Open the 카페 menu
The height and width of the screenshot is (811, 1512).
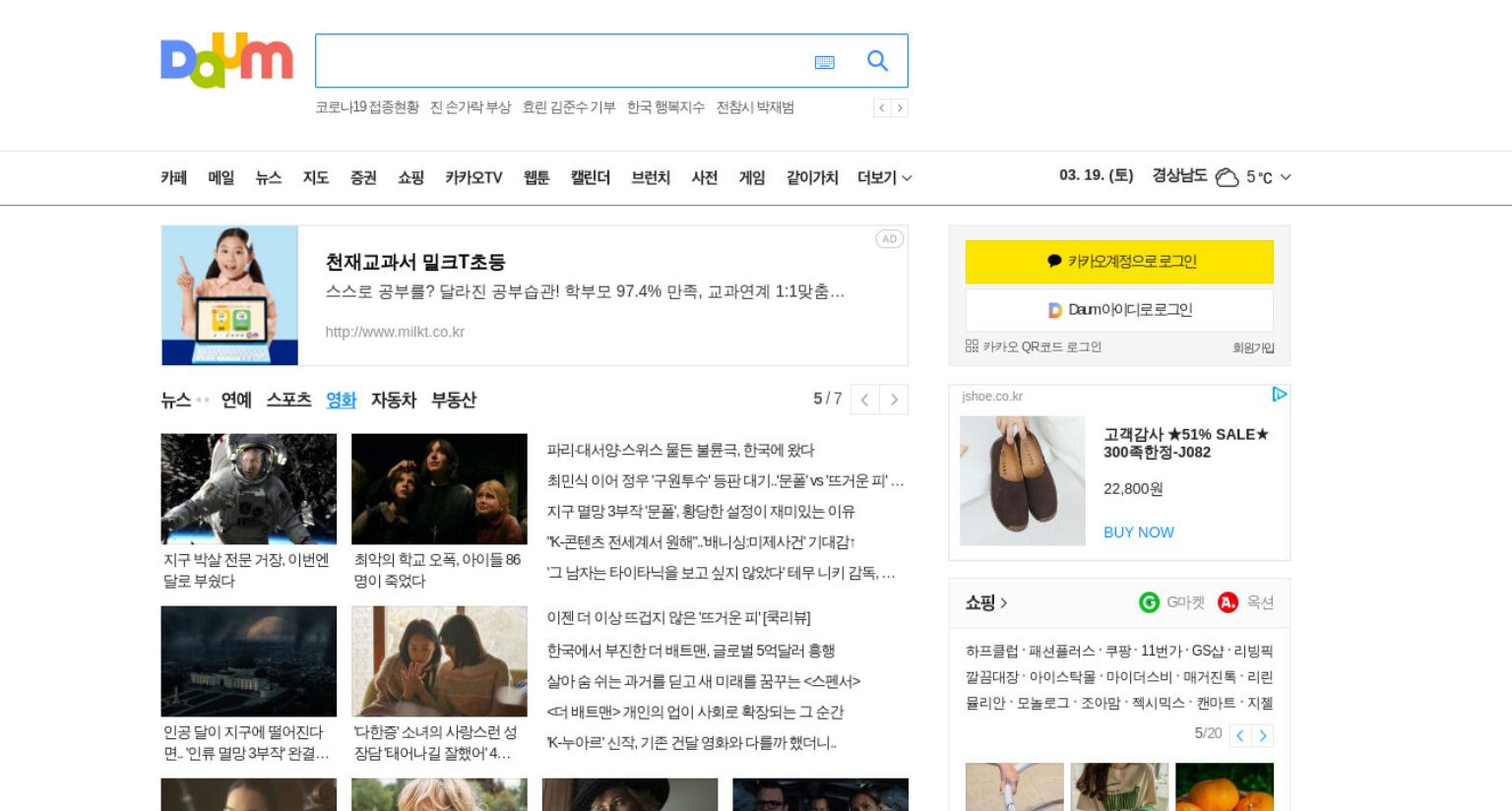pos(174,178)
